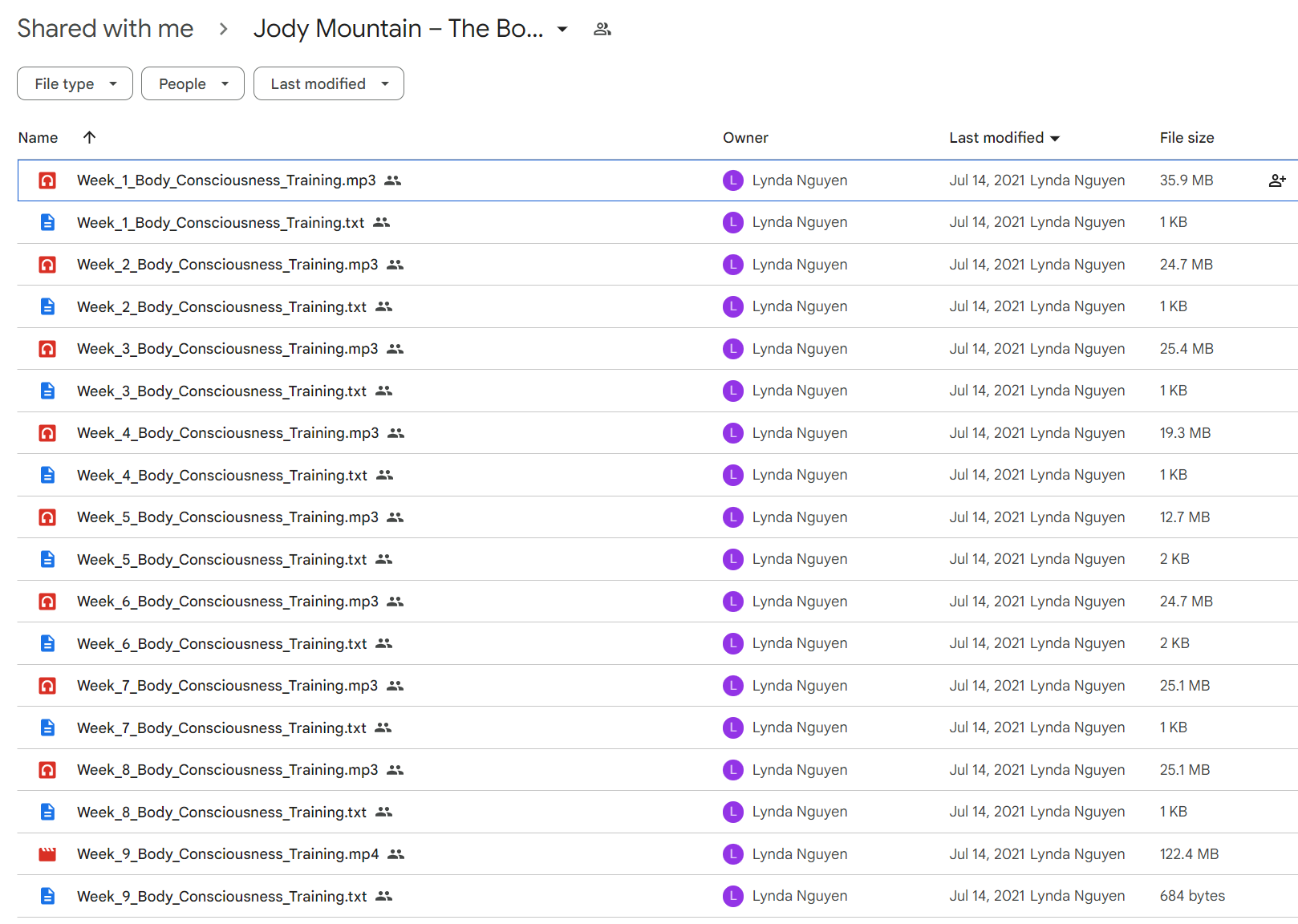Click the 25.4 MB file size value

coord(1186,349)
